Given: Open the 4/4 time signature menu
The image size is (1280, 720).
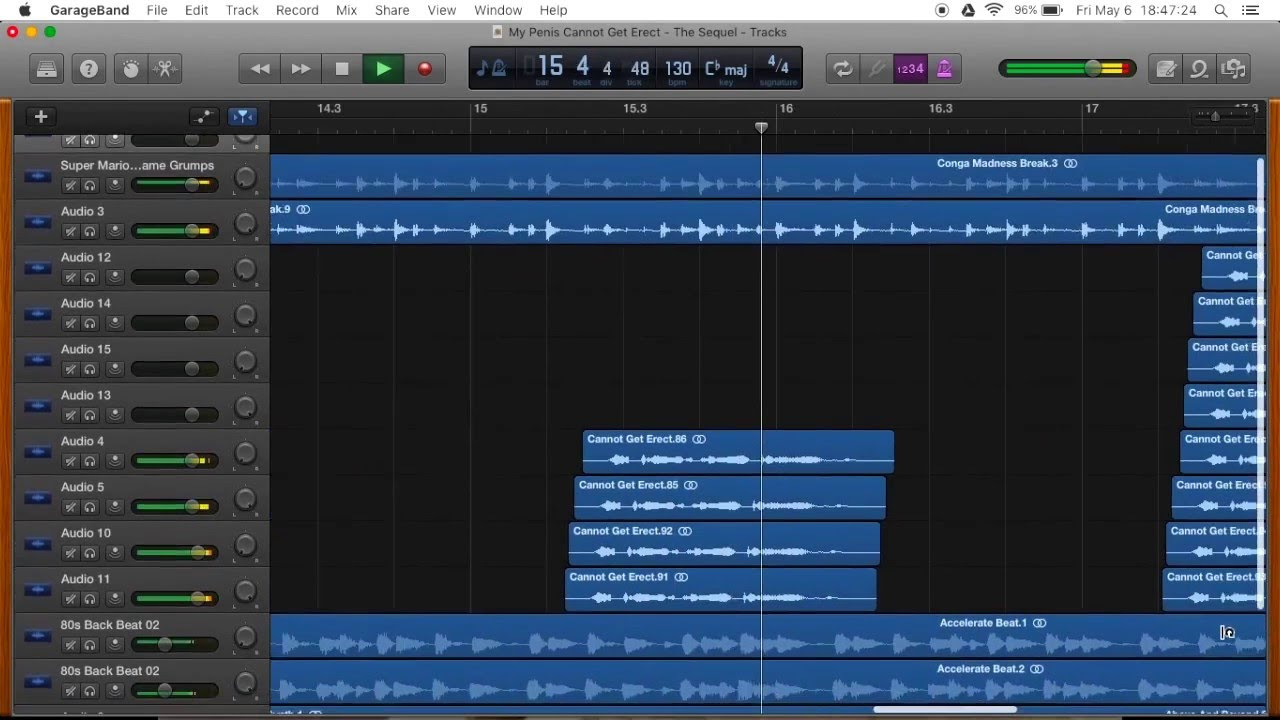Looking at the screenshot, I should pyautogui.click(x=777, y=69).
